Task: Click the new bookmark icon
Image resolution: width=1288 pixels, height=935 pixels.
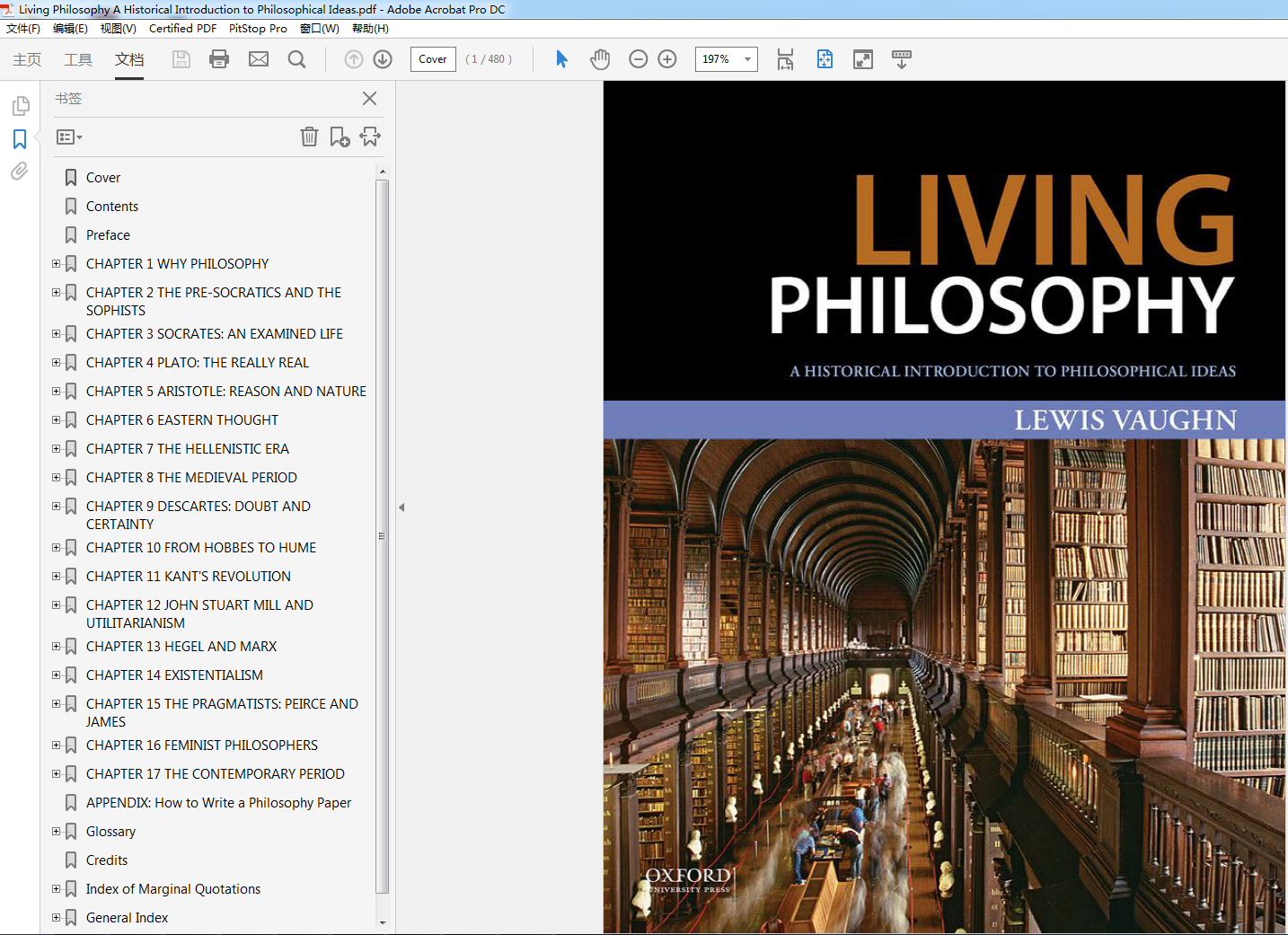Action: [340, 137]
